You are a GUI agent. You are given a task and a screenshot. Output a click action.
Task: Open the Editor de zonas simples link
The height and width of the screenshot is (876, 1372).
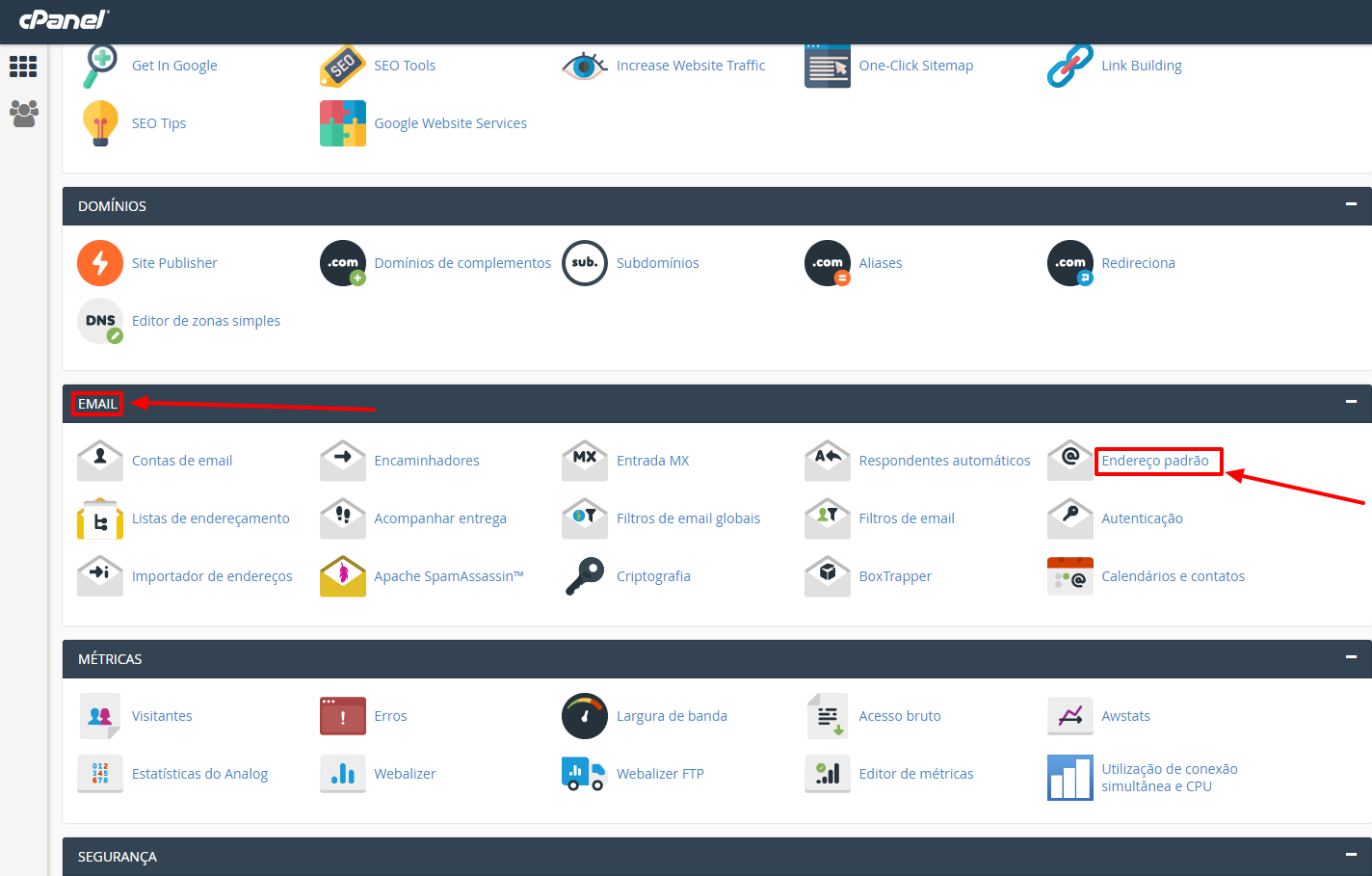[206, 321]
